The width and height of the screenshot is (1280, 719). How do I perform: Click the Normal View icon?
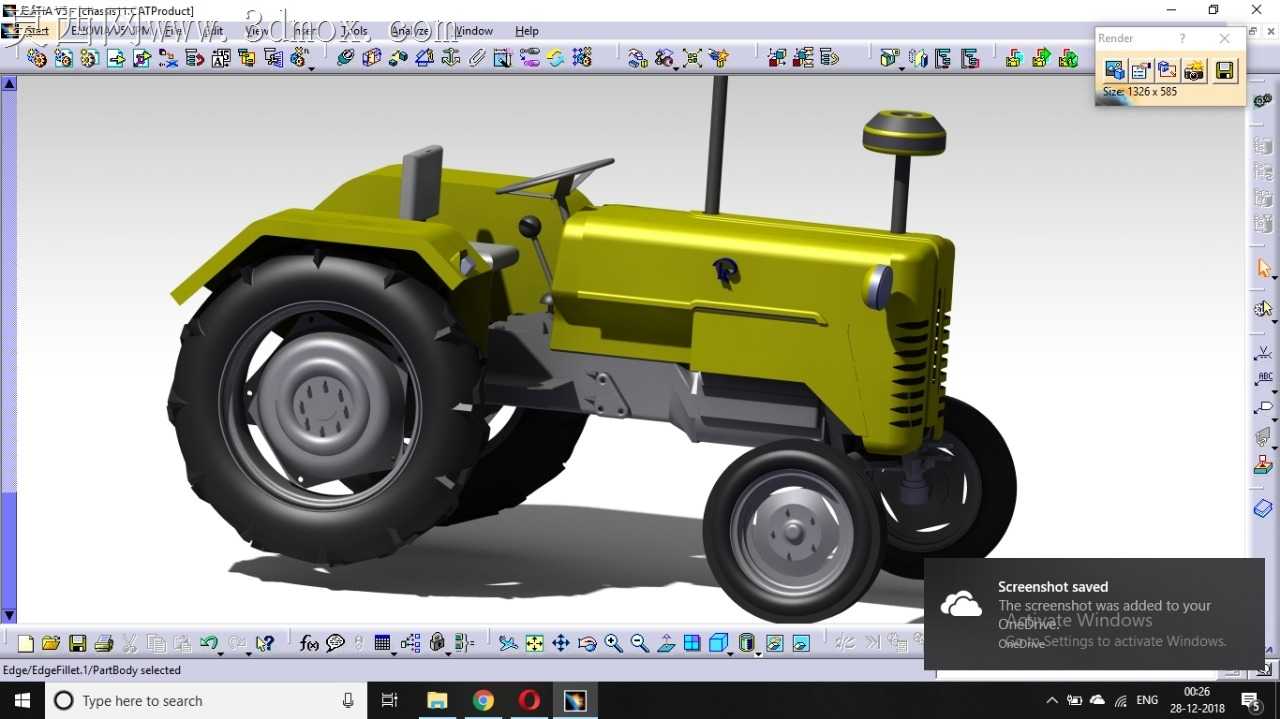(666, 643)
